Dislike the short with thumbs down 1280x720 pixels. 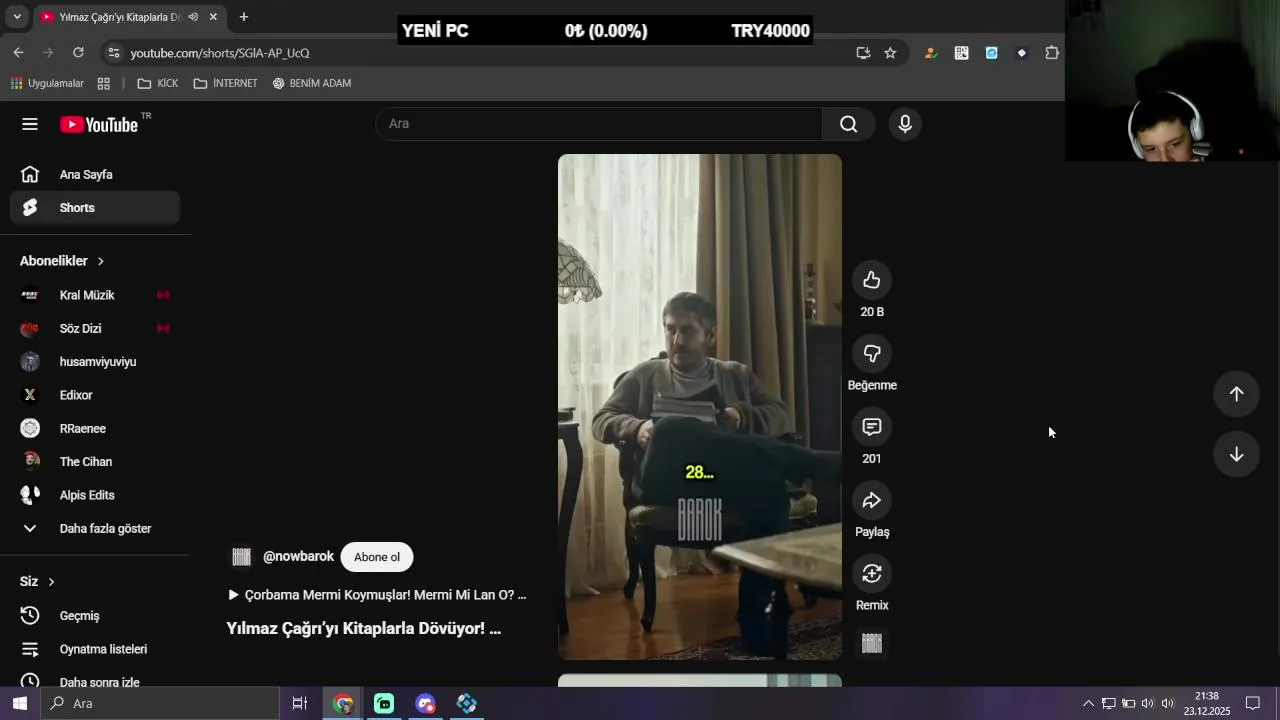click(872, 353)
